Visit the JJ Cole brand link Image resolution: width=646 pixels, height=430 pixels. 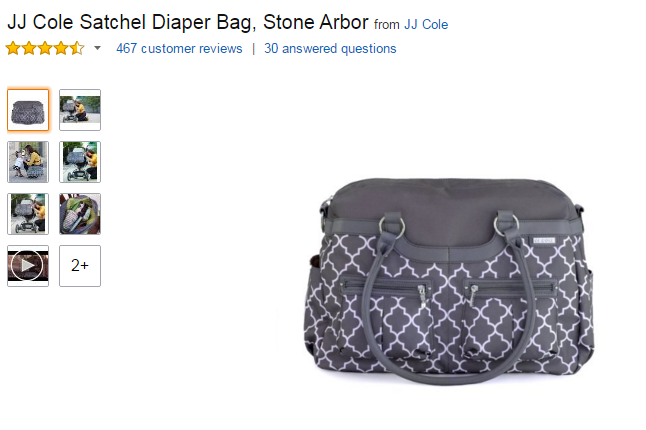[426, 25]
